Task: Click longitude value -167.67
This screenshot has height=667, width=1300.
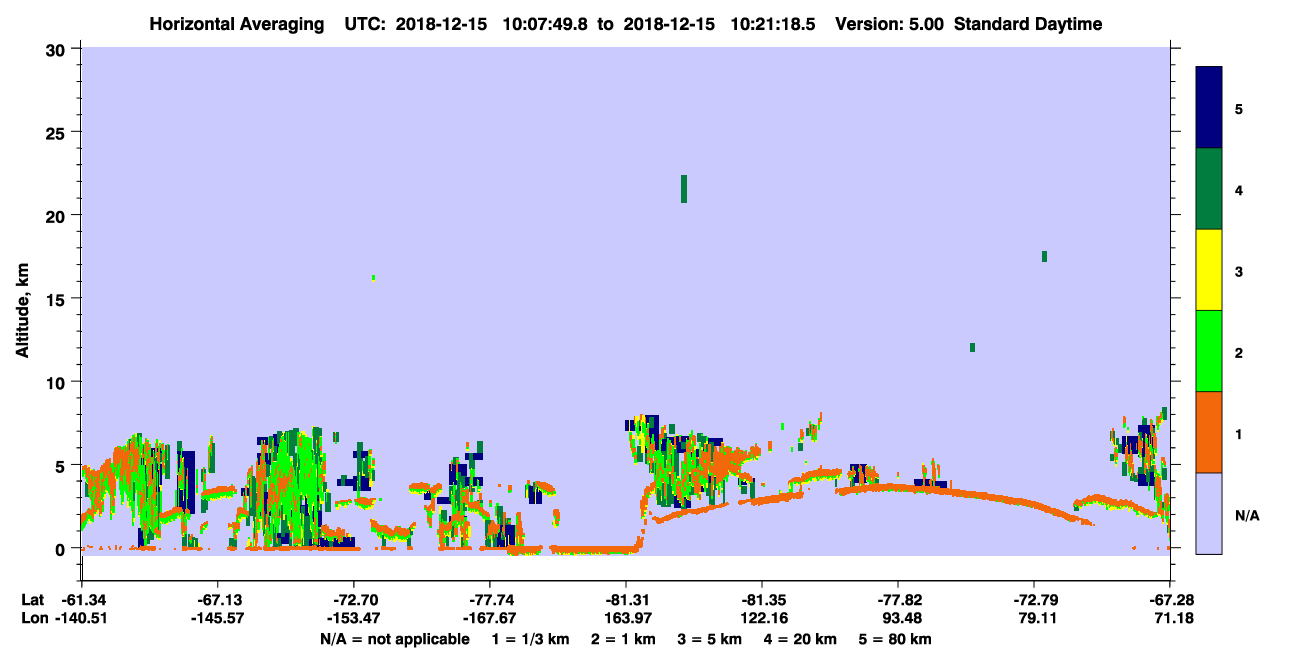Action: pyautogui.click(x=489, y=618)
